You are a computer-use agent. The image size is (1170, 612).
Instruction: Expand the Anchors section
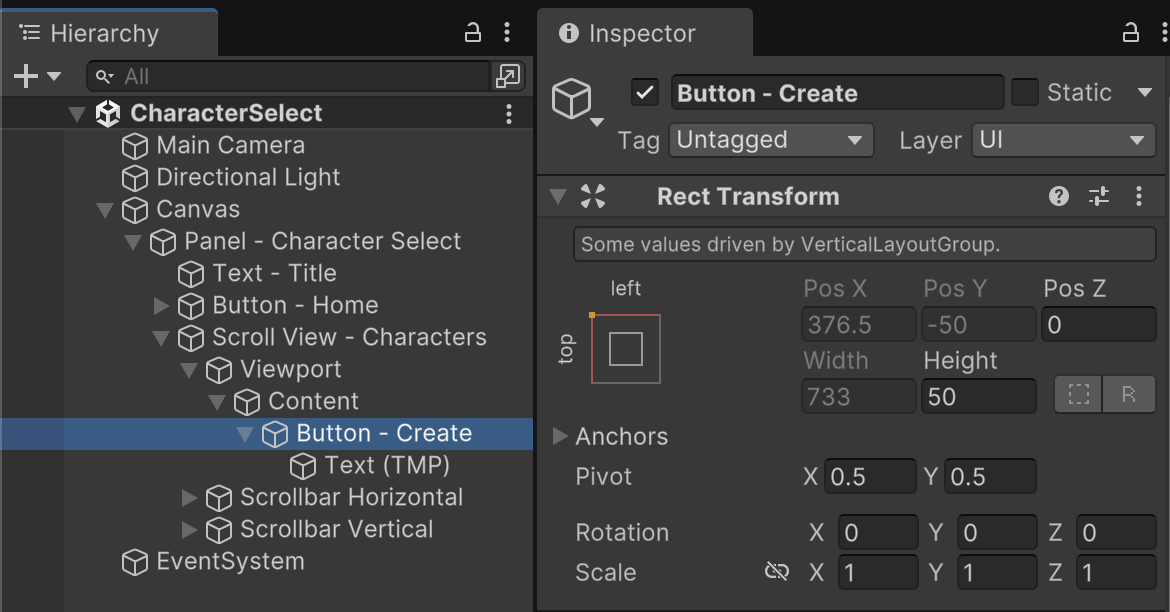tap(560, 436)
